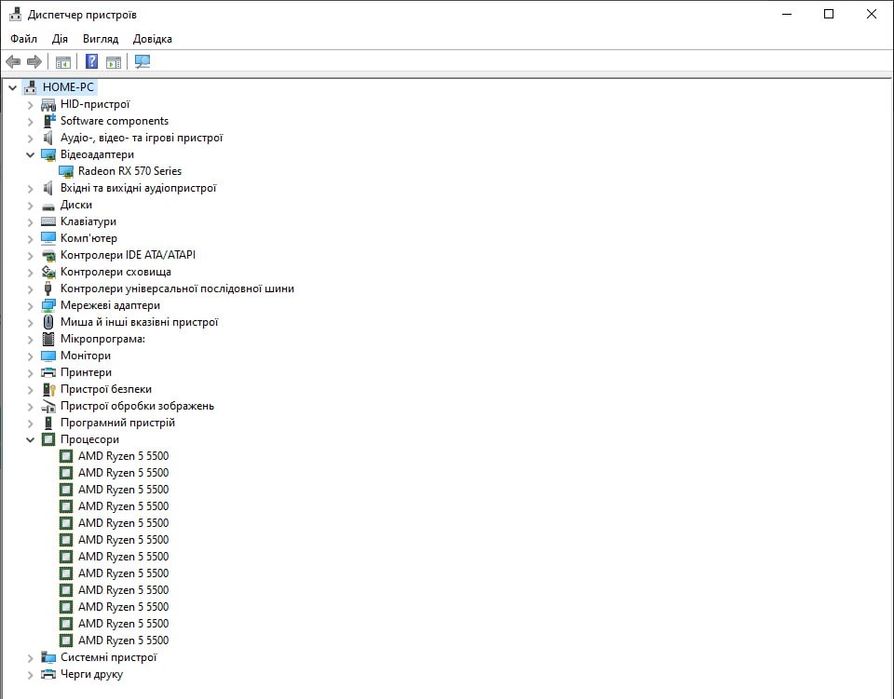The image size is (894, 699).
Task: Click the Мікропрограма firmware chip icon
Action: tap(48, 339)
